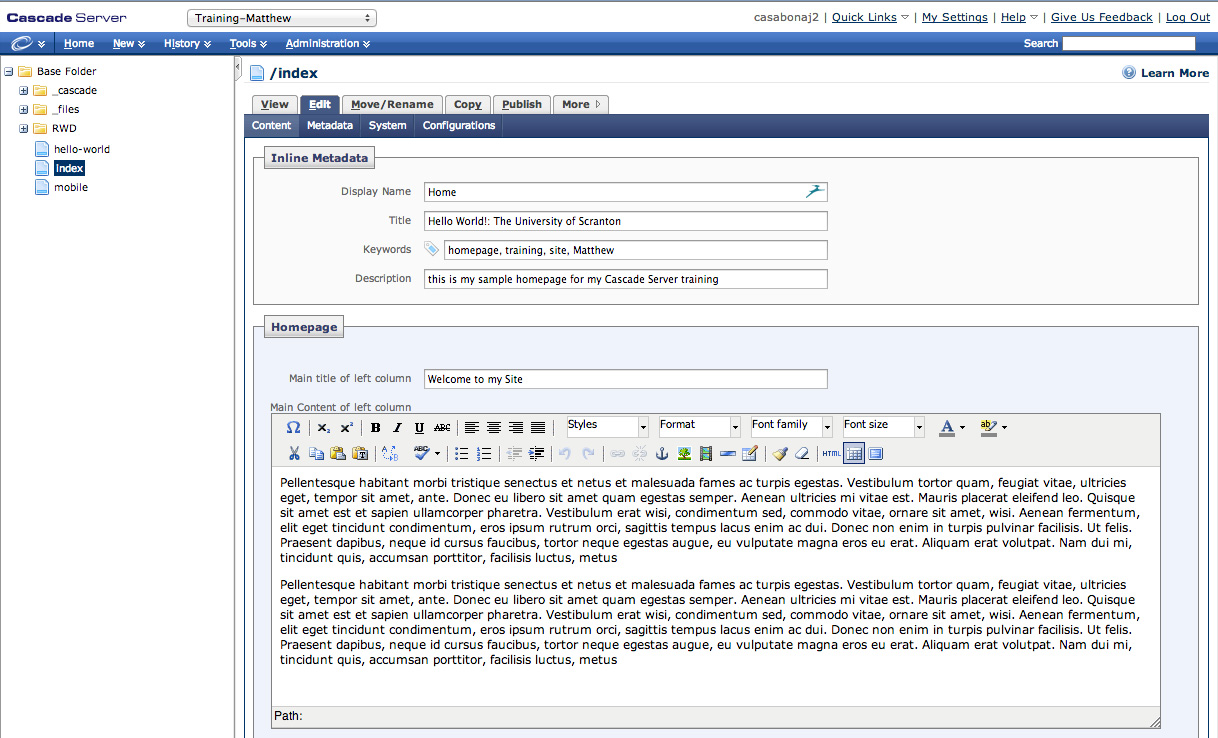Center align text
The width and height of the screenshot is (1218, 738).
click(x=494, y=427)
